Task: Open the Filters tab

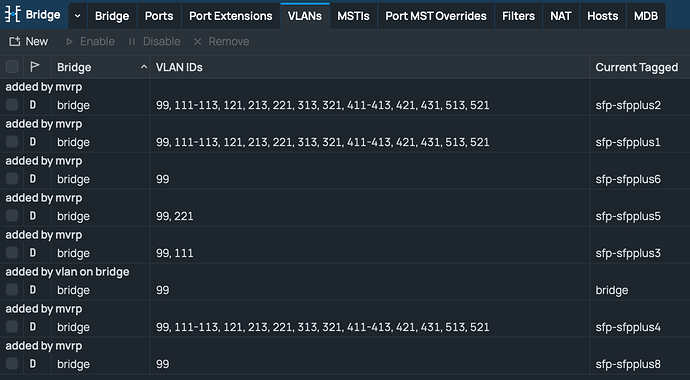Action: 518,16
